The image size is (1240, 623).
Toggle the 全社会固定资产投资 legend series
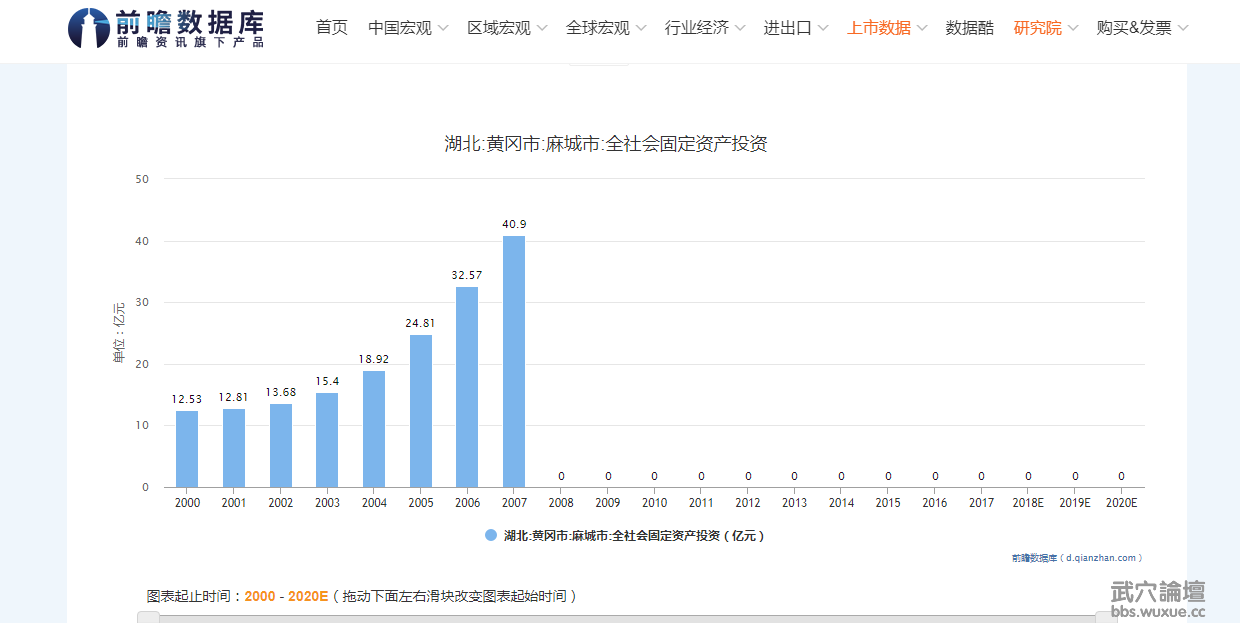(x=625, y=536)
